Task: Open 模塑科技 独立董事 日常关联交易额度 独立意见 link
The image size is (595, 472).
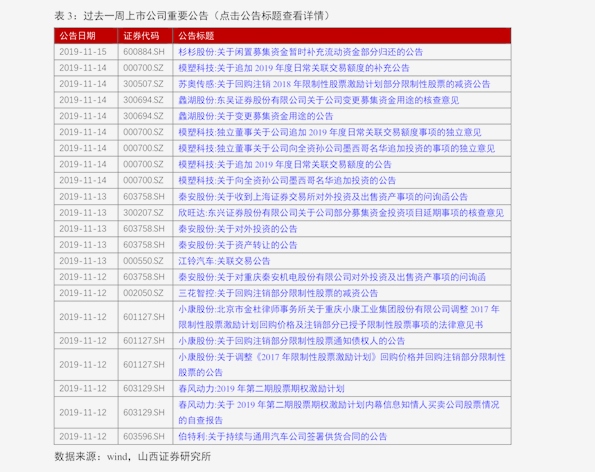Action: coord(330,132)
